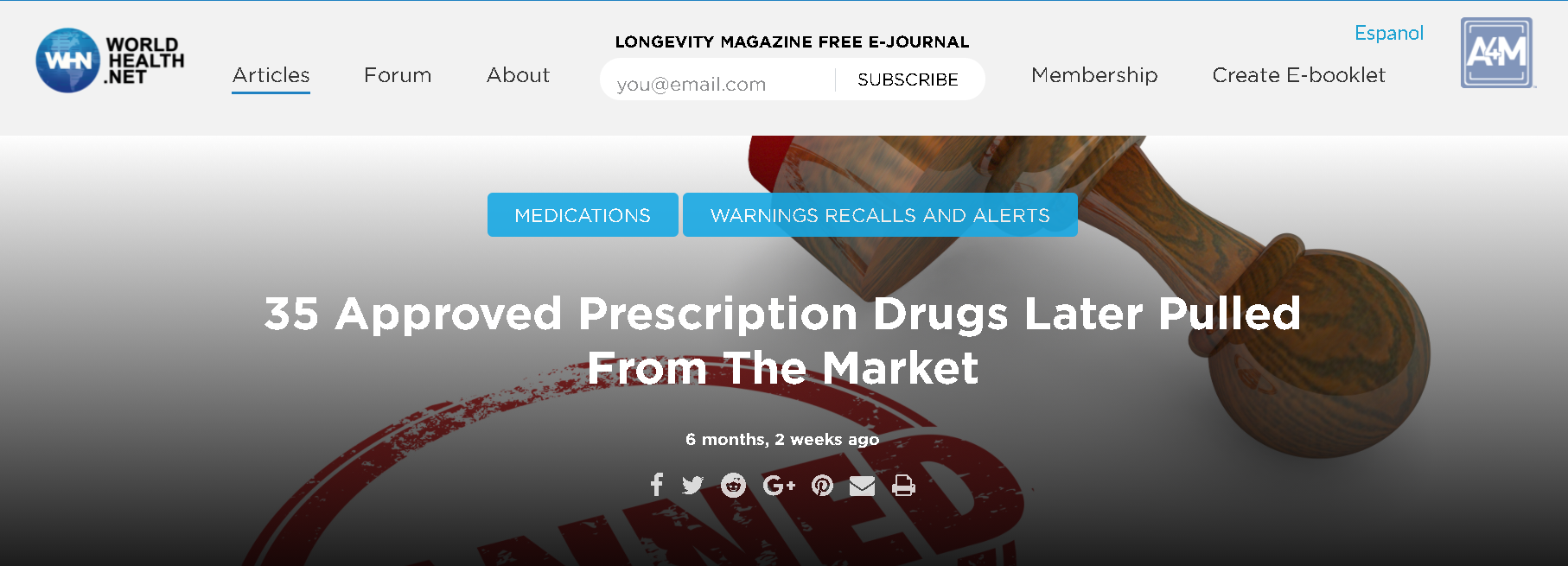Open the Articles menu
This screenshot has width=1568, height=566.
271,75
